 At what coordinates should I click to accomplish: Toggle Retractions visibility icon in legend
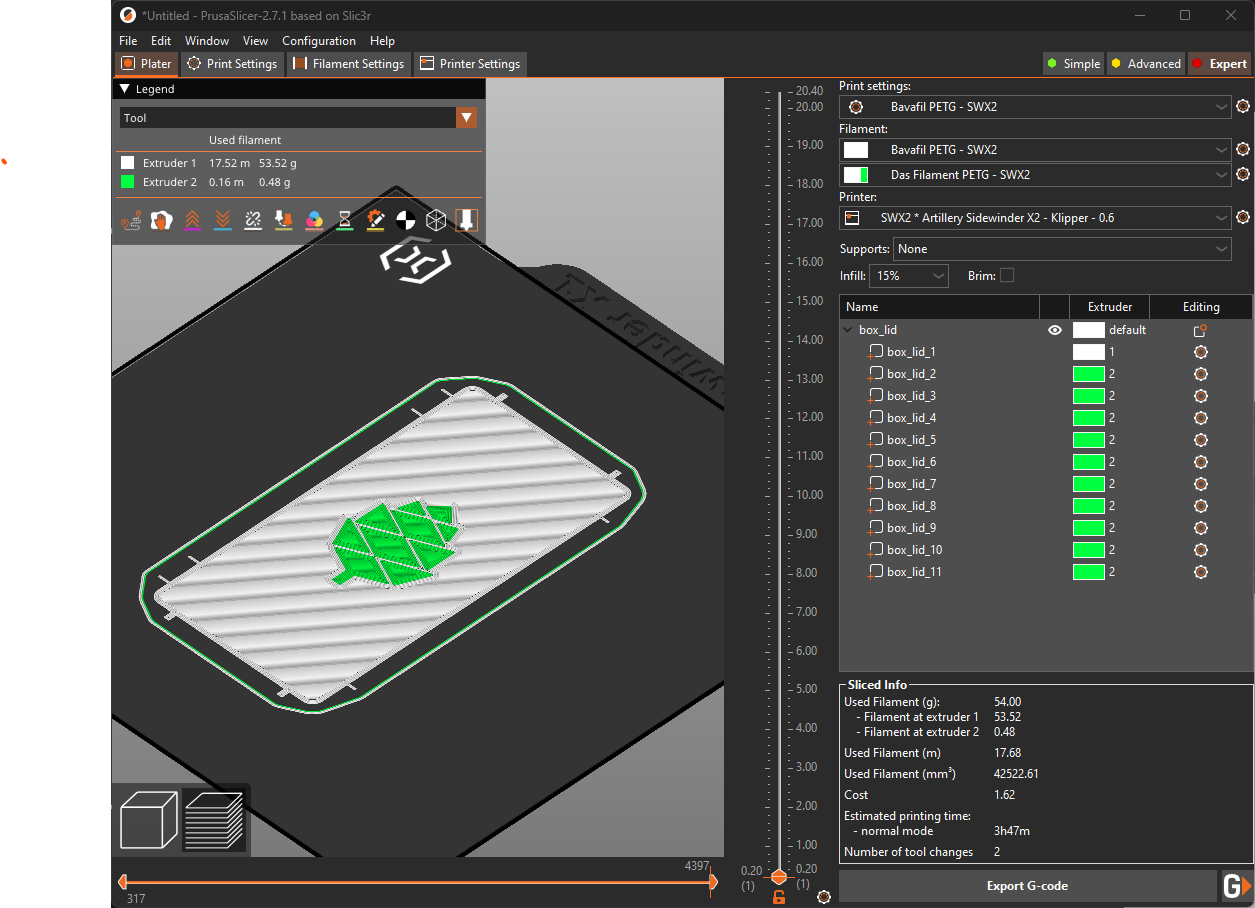coord(192,219)
